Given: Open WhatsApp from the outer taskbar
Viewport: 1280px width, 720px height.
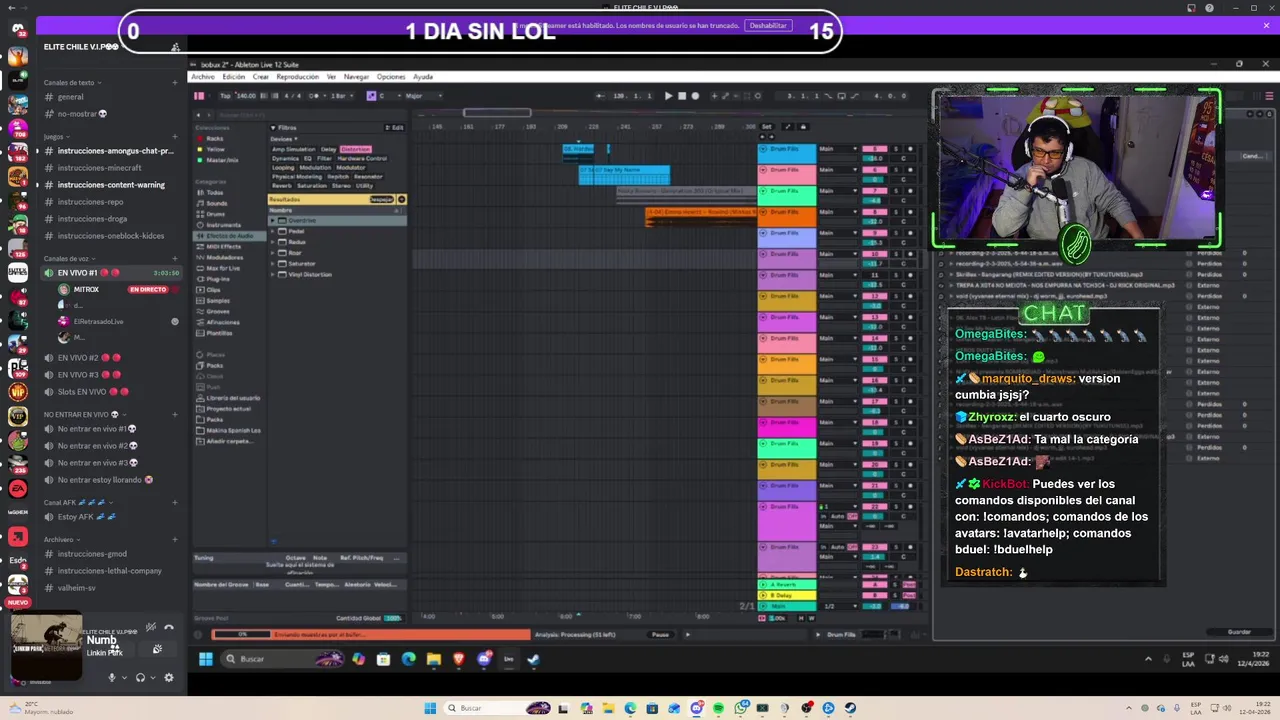Looking at the screenshot, I should pyautogui.click(x=741, y=708).
